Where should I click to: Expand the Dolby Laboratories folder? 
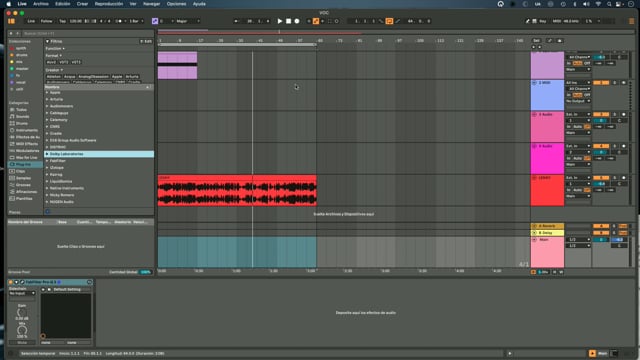click(47, 154)
